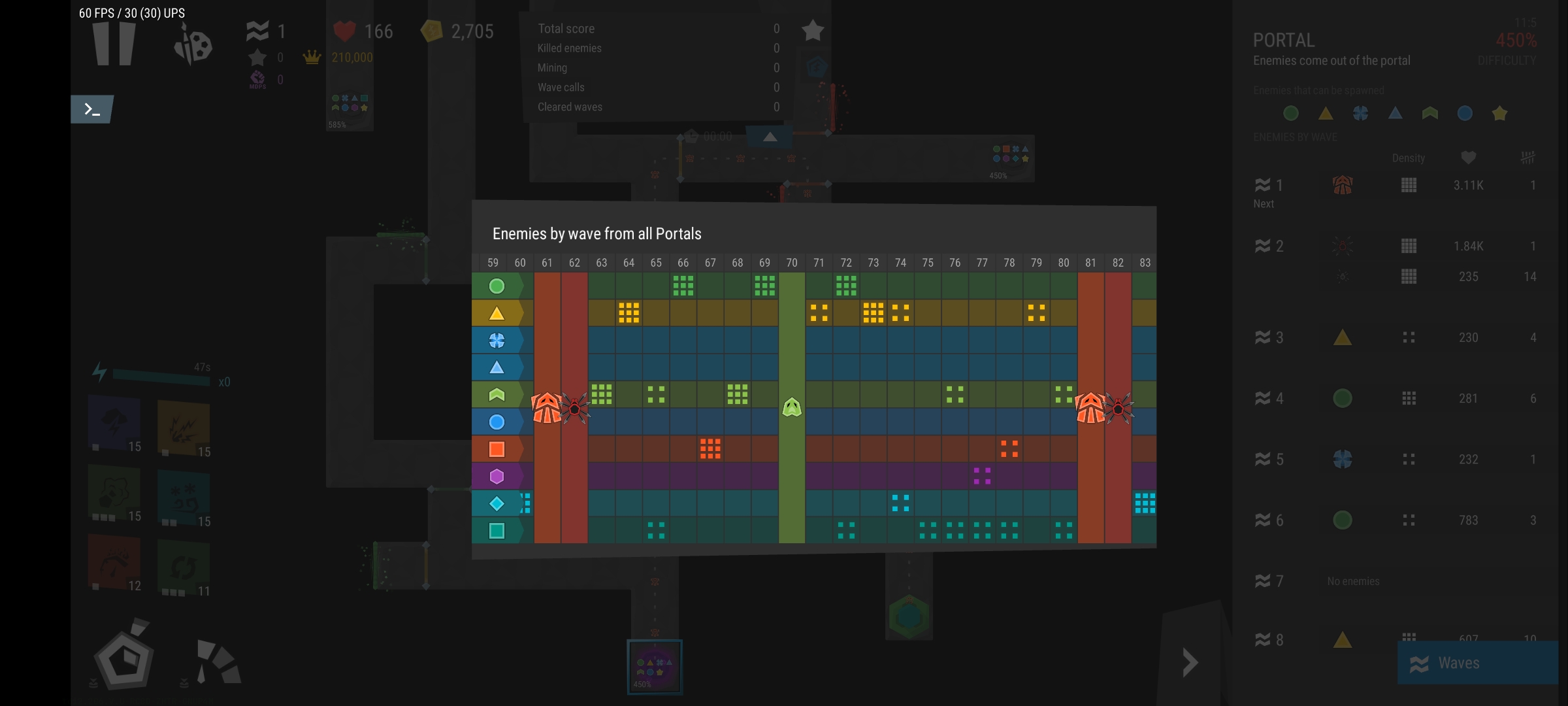Collapse side panel with right chevron arrow

1190,663
